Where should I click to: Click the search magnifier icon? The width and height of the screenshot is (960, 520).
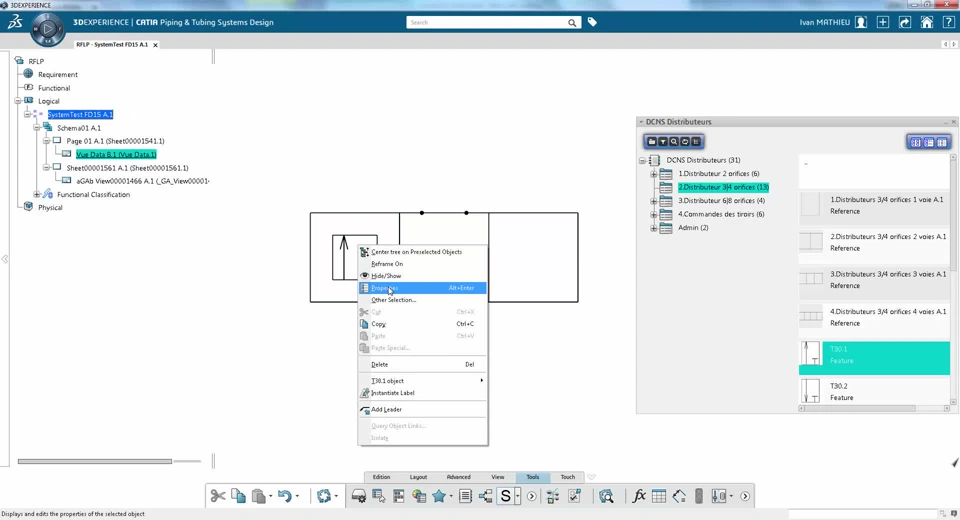(572, 23)
